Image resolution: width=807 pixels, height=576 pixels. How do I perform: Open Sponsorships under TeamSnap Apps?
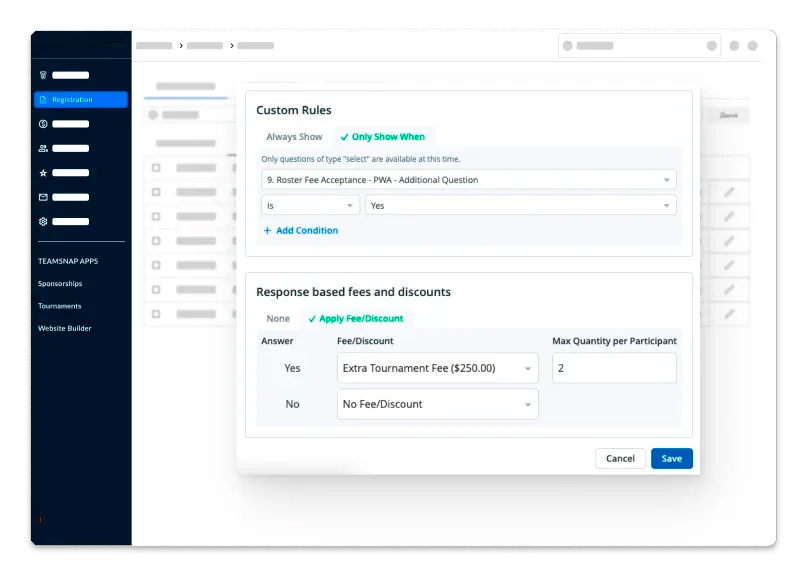tap(60, 284)
